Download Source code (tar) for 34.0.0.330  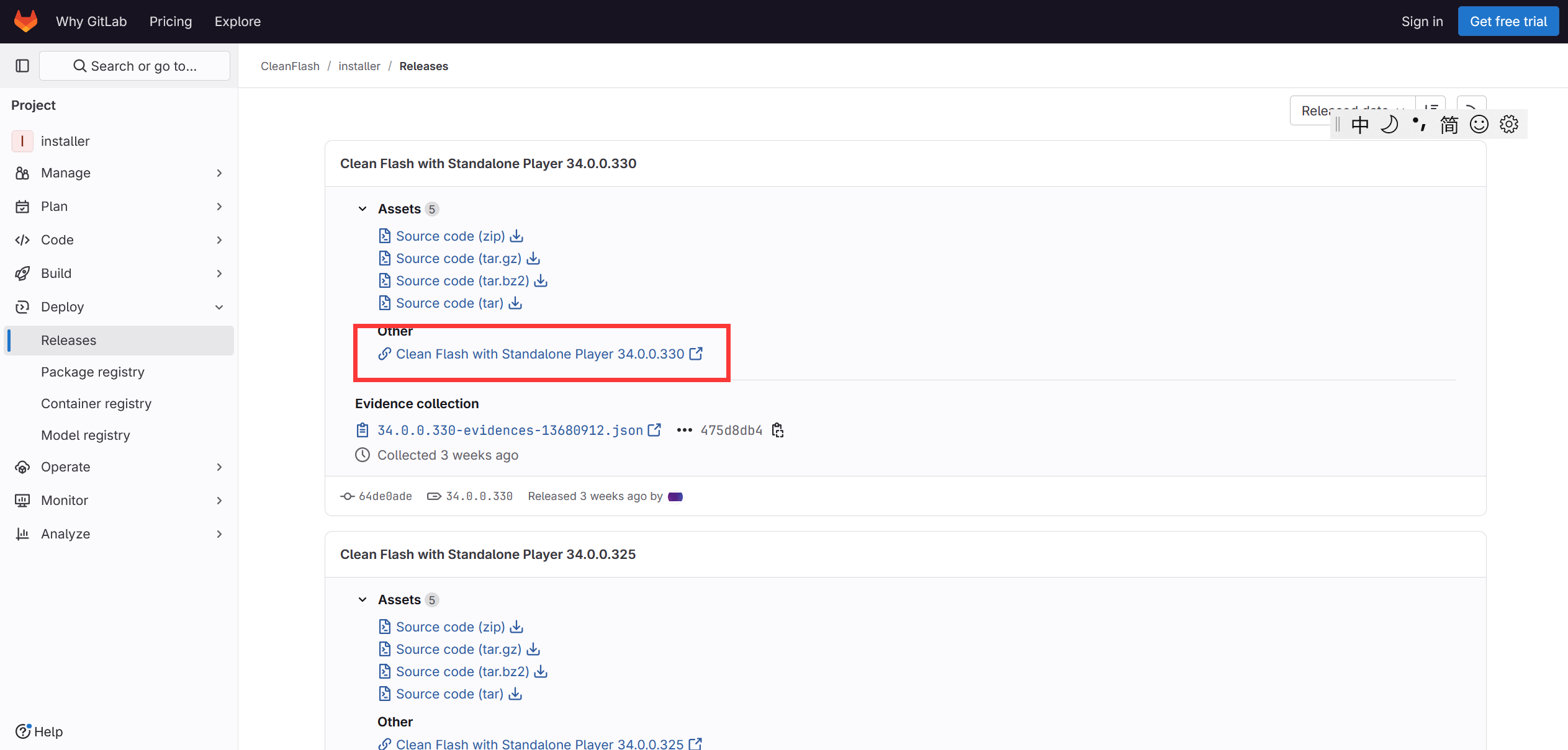pos(515,303)
